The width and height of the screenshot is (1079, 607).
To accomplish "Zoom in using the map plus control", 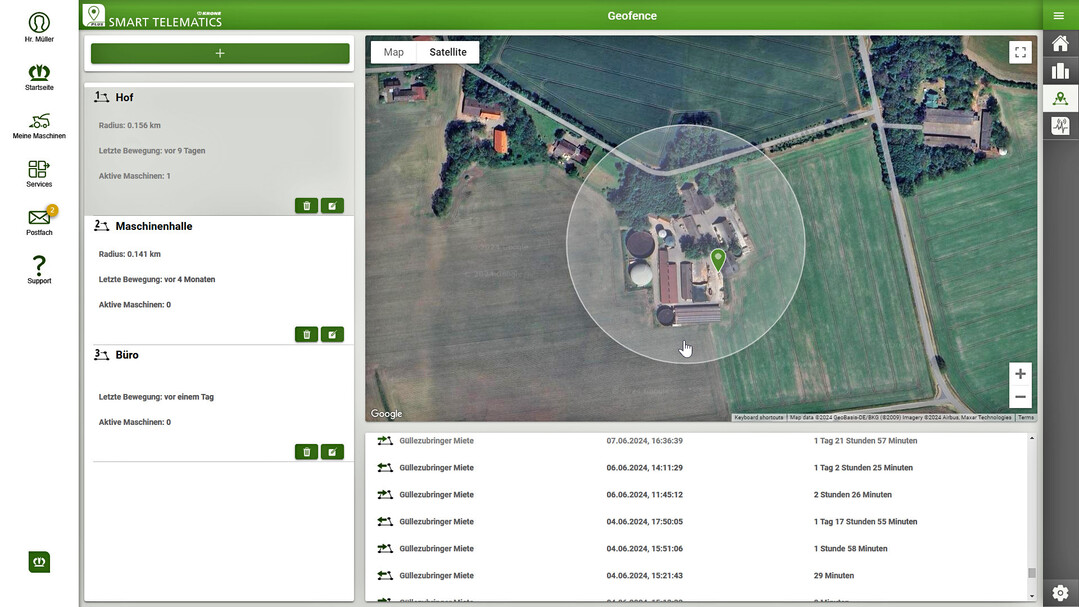I will coord(1020,372).
